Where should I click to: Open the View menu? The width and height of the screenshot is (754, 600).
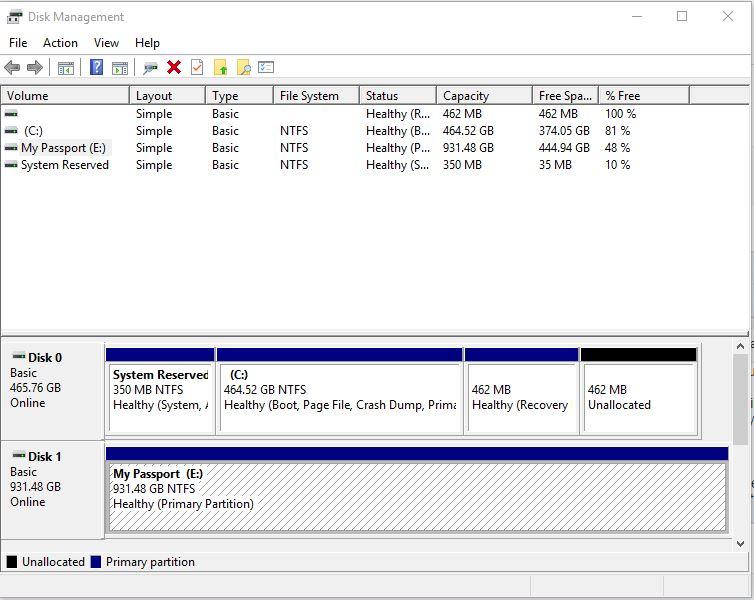point(106,43)
